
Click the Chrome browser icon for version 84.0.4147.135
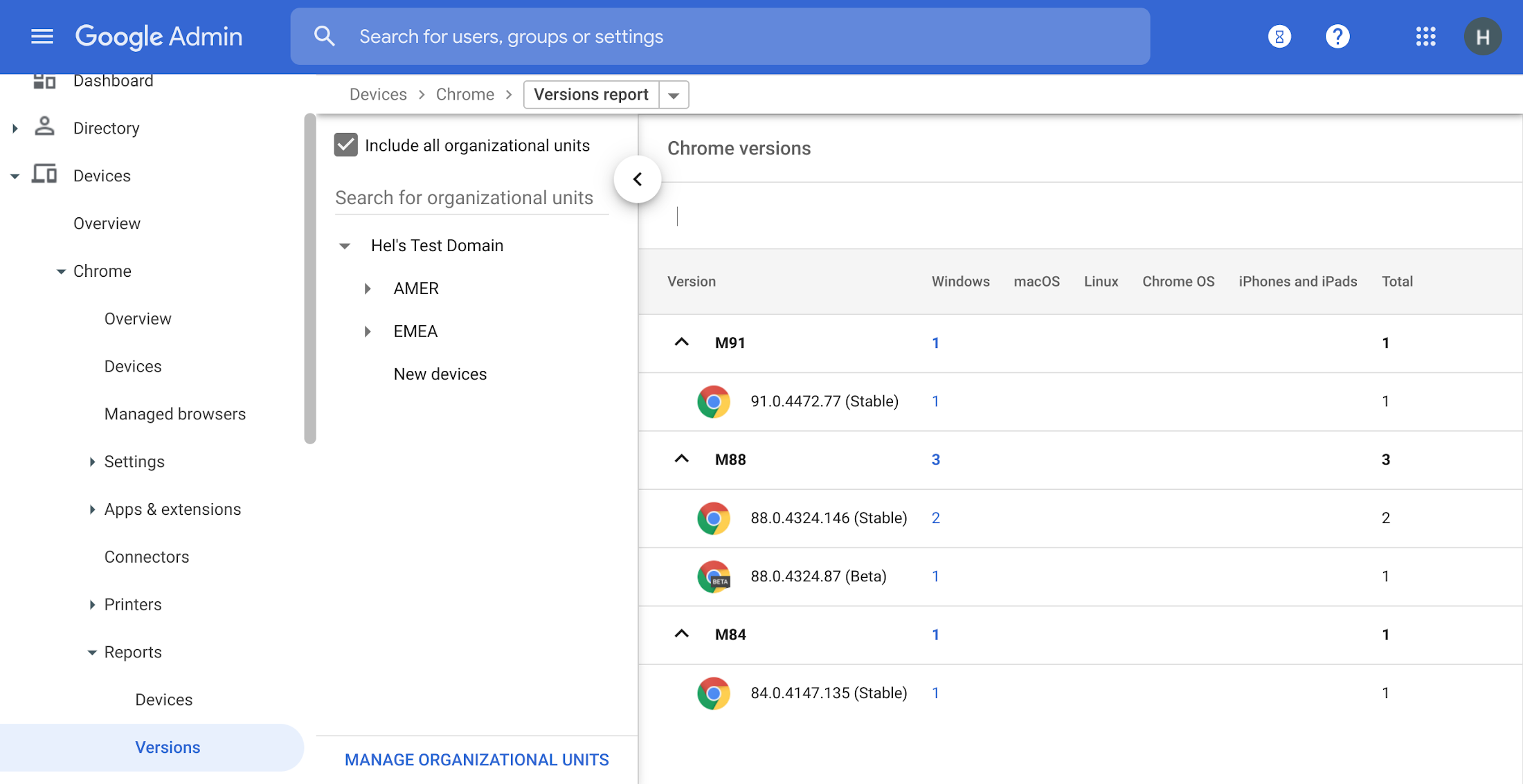[x=713, y=692]
